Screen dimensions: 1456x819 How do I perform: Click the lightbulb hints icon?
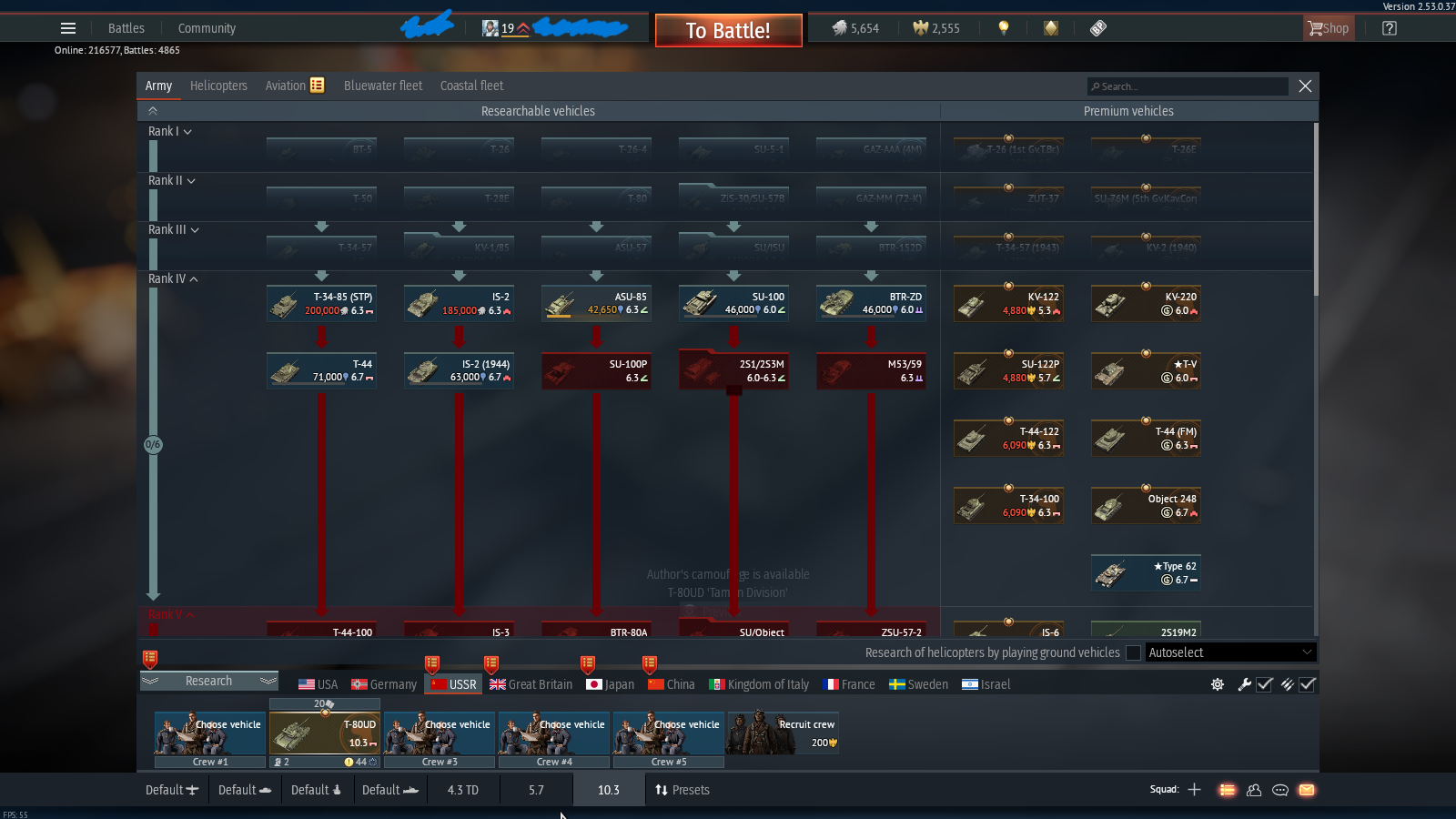1004,28
